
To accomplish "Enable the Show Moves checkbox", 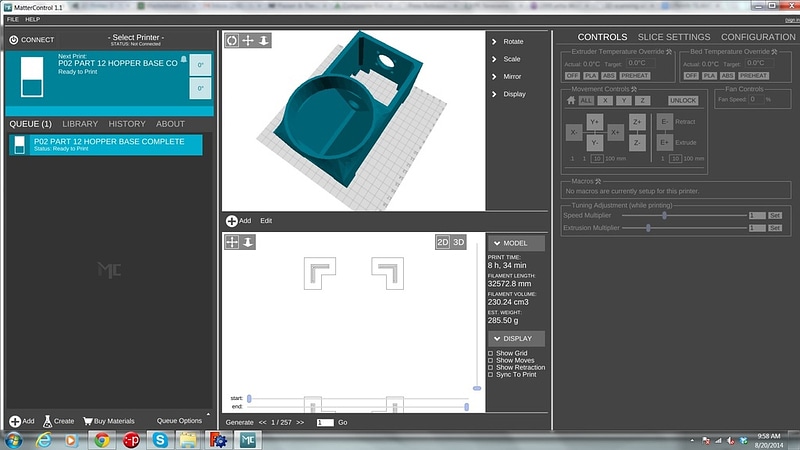I will coord(490,360).
